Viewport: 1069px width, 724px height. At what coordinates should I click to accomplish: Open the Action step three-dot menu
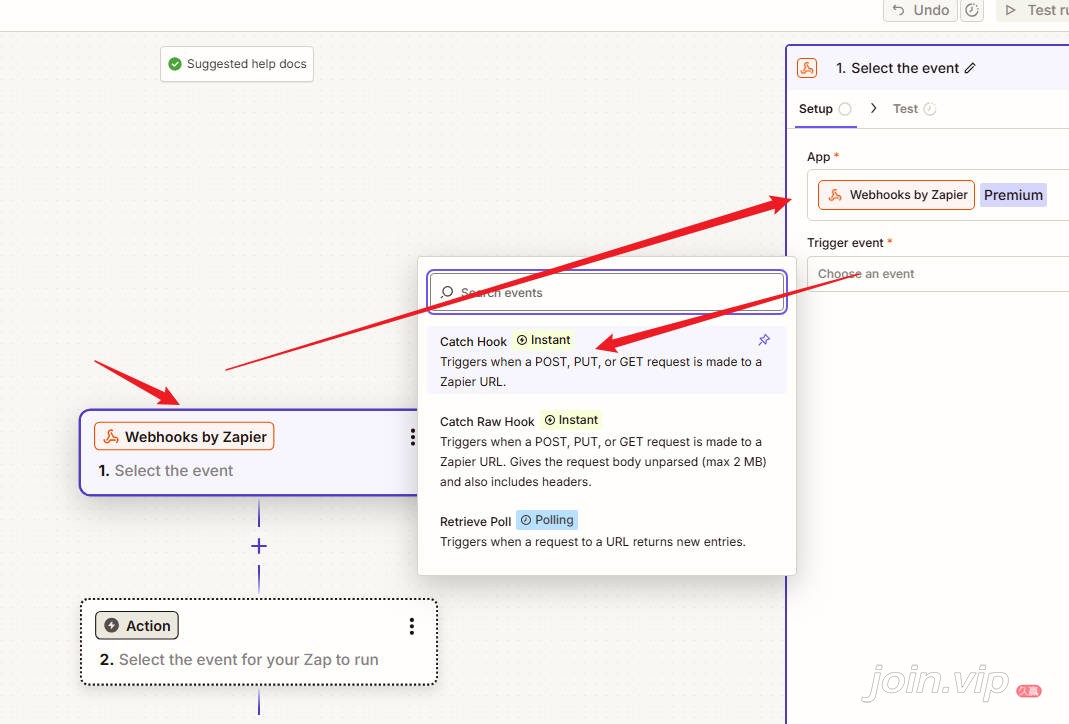(x=412, y=627)
